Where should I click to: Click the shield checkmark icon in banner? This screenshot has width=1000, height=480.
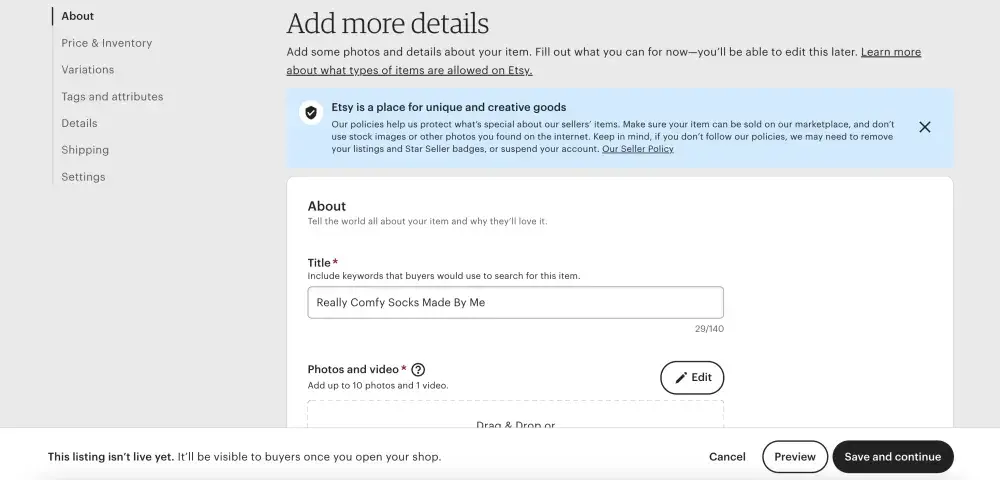point(311,113)
